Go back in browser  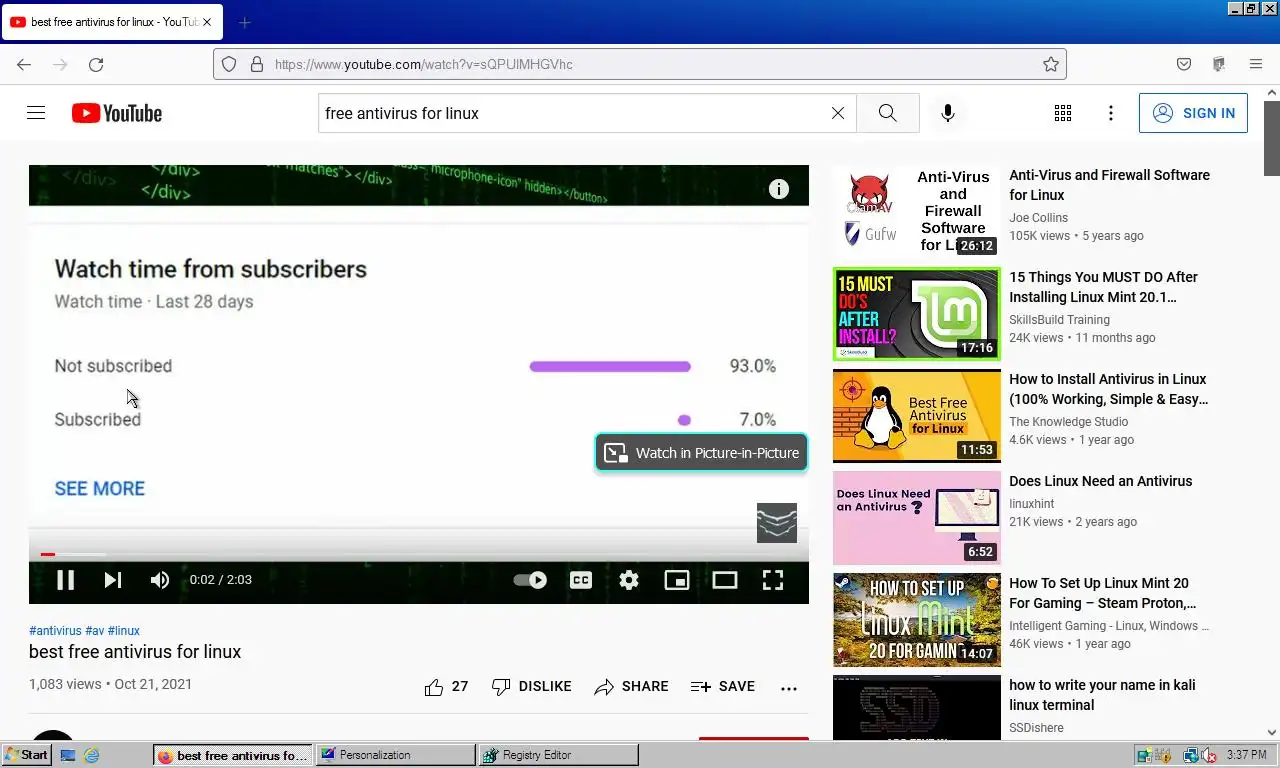tap(24, 64)
